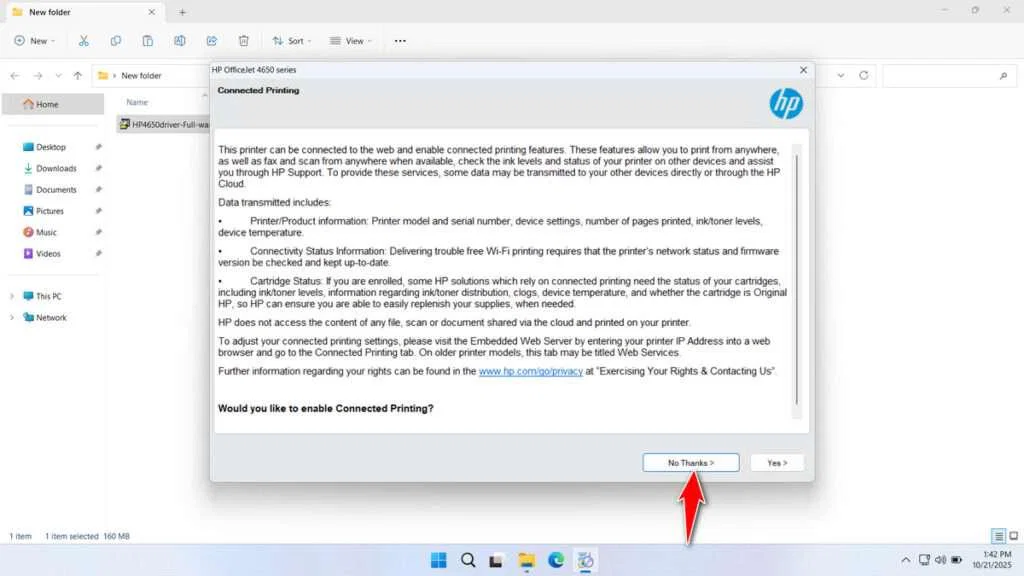Click the Refresh icon beside the address bar
The width and height of the screenshot is (1024, 576).
[x=865, y=75]
